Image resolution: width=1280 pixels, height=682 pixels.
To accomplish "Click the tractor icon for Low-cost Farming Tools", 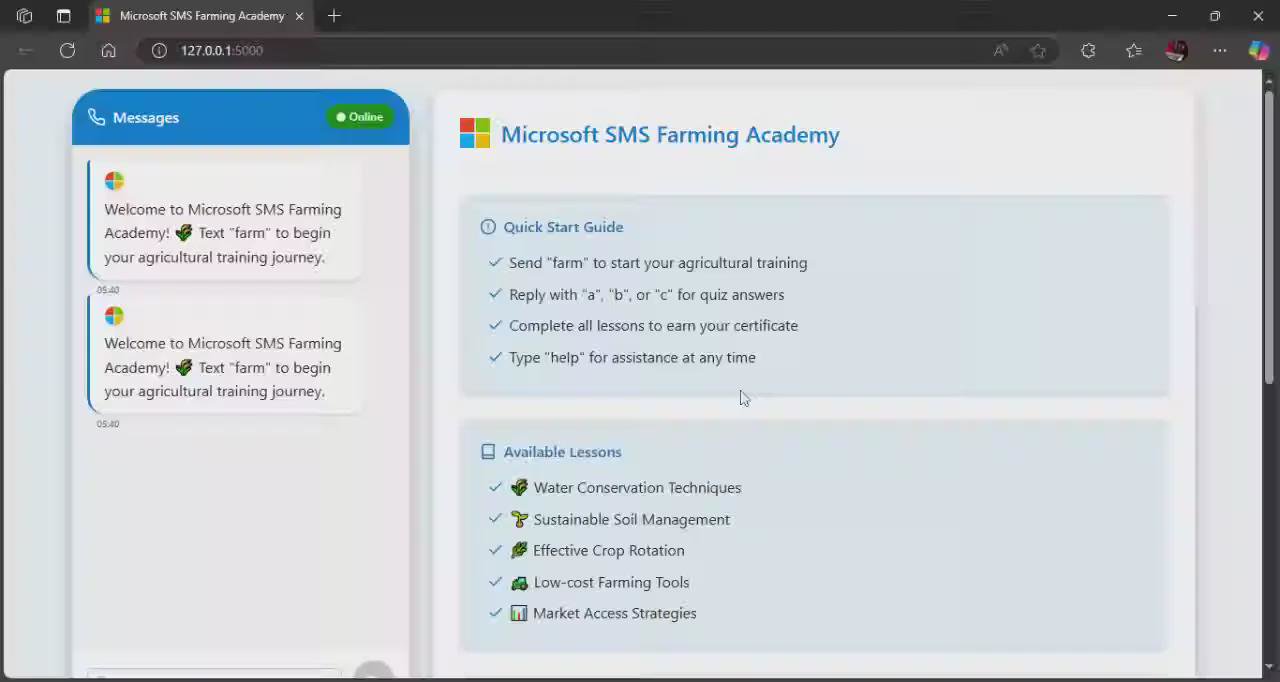I will [x=519, y=582].
